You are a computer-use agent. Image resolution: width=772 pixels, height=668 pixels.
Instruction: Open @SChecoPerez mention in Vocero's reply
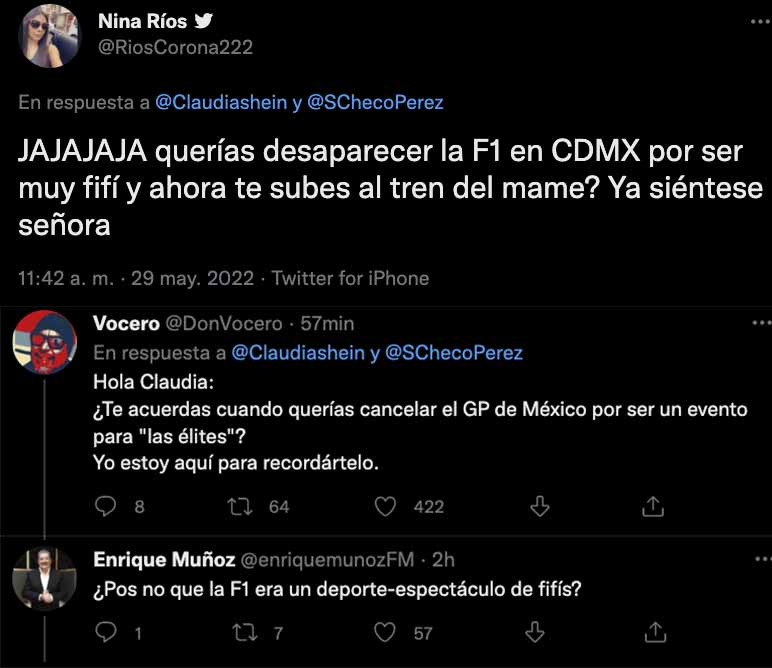click(x=453, y=353)
